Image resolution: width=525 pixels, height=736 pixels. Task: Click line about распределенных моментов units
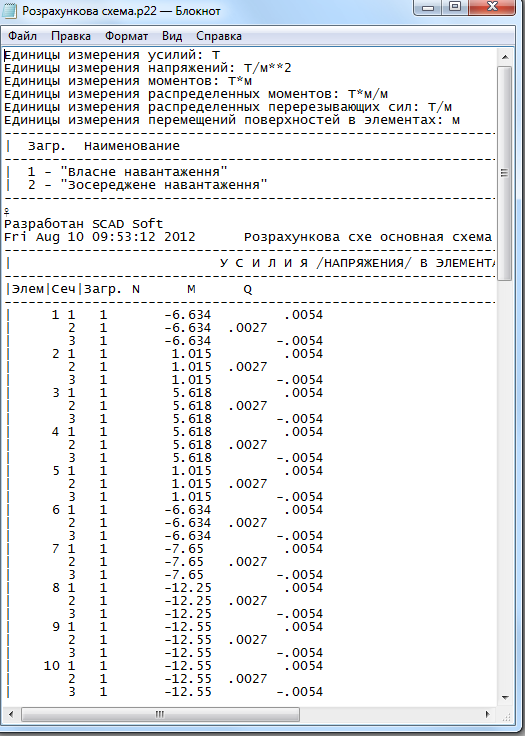[196, 94]
